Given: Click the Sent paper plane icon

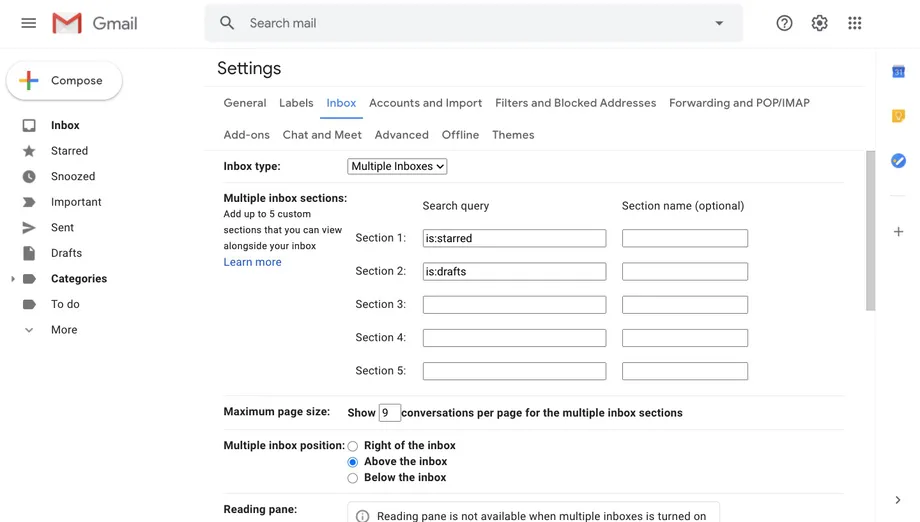Looking at the screenshot, I should click(x=29, y=228).
